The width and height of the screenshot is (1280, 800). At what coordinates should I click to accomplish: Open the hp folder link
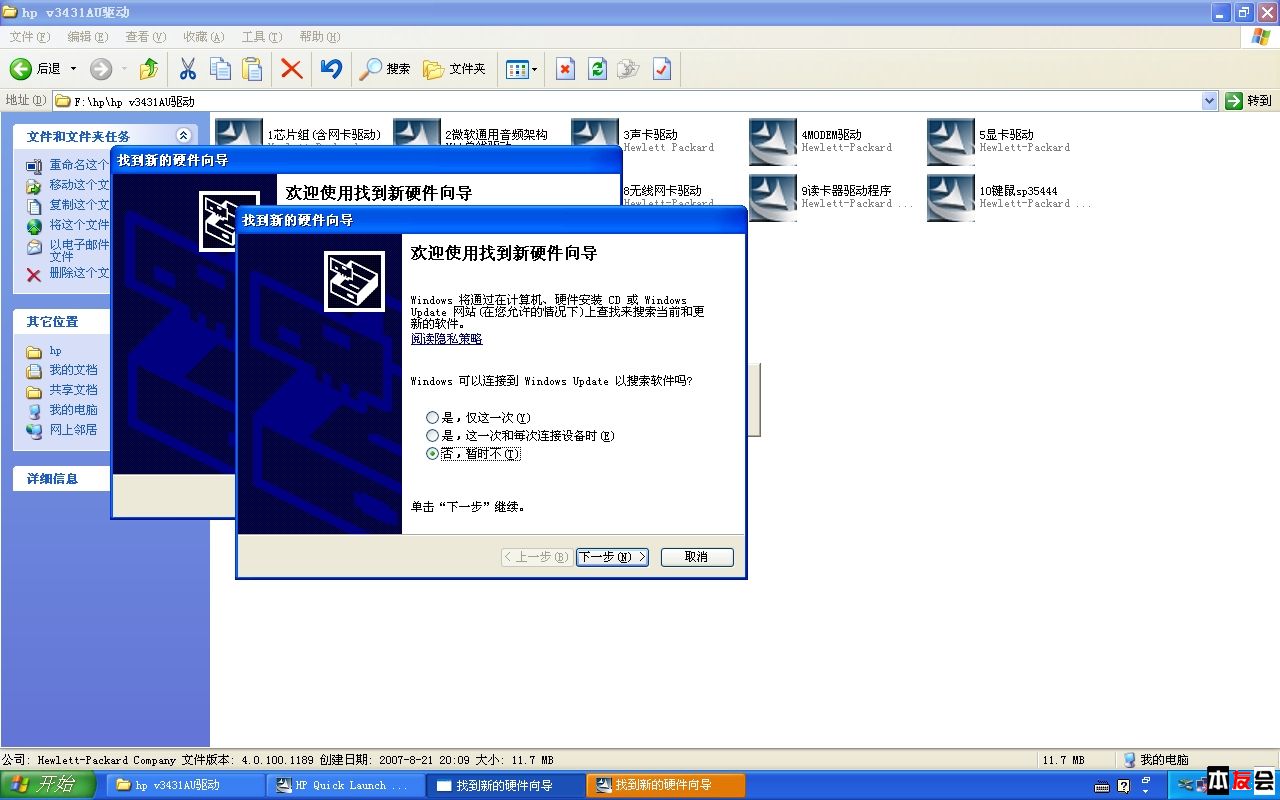[56, 351]
